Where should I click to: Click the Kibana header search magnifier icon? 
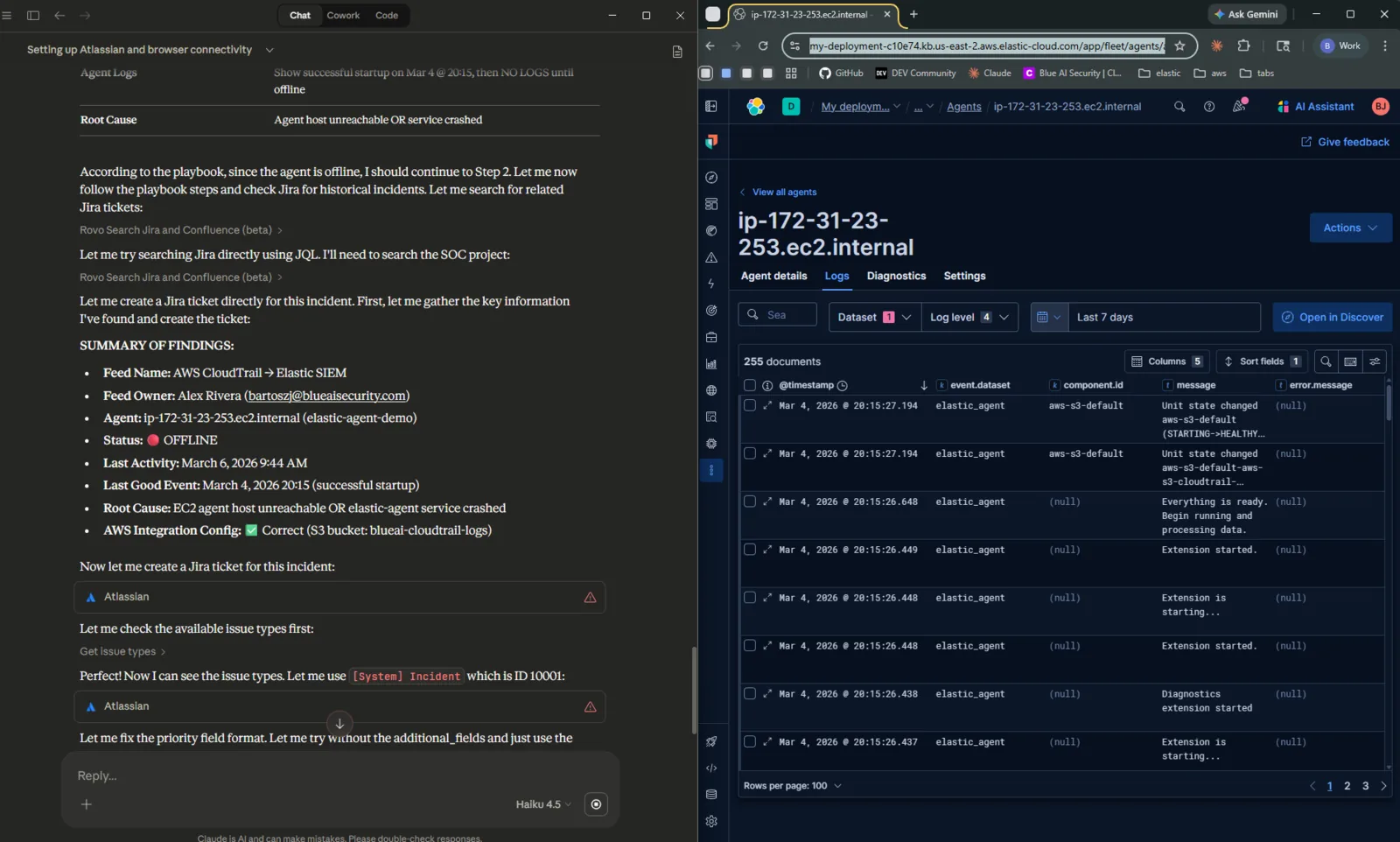pos(1179,107)
